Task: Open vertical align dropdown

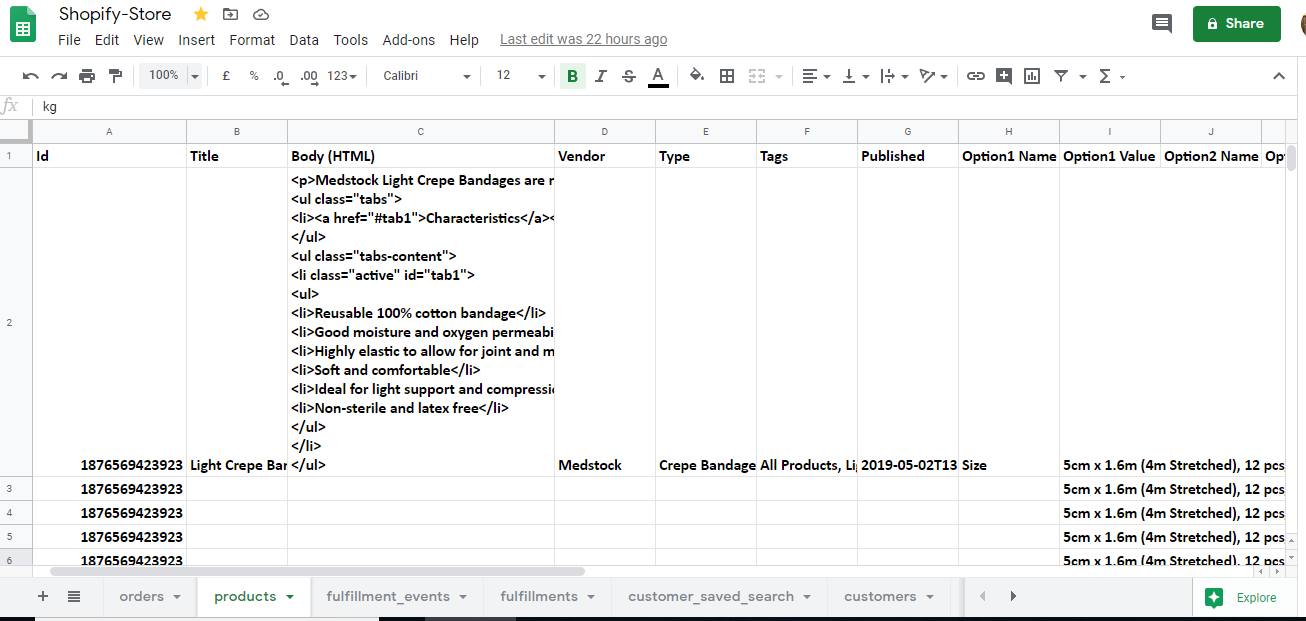Action: pyautogui.click(x=856, y=76)
